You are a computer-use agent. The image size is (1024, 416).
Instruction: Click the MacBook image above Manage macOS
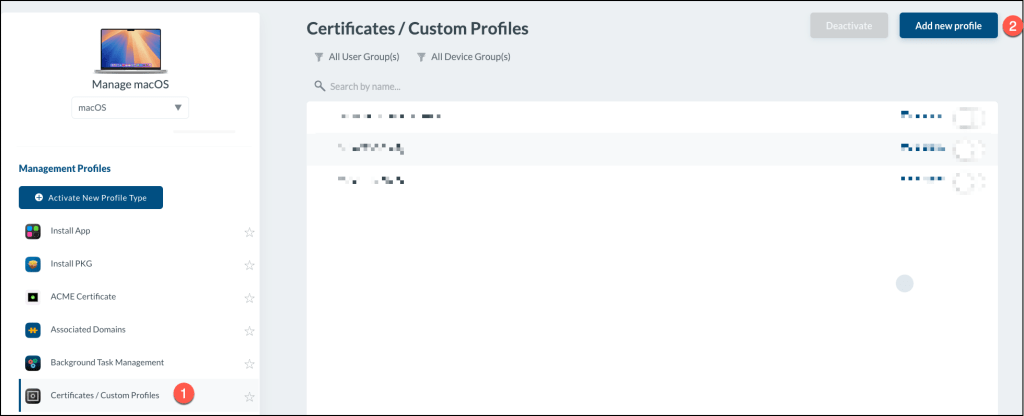[130, 51]
